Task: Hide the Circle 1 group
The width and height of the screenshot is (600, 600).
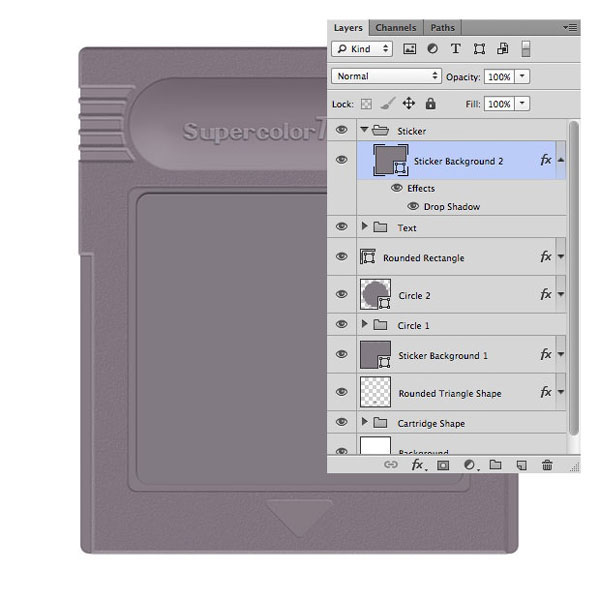Action: [x=342, y=324]
